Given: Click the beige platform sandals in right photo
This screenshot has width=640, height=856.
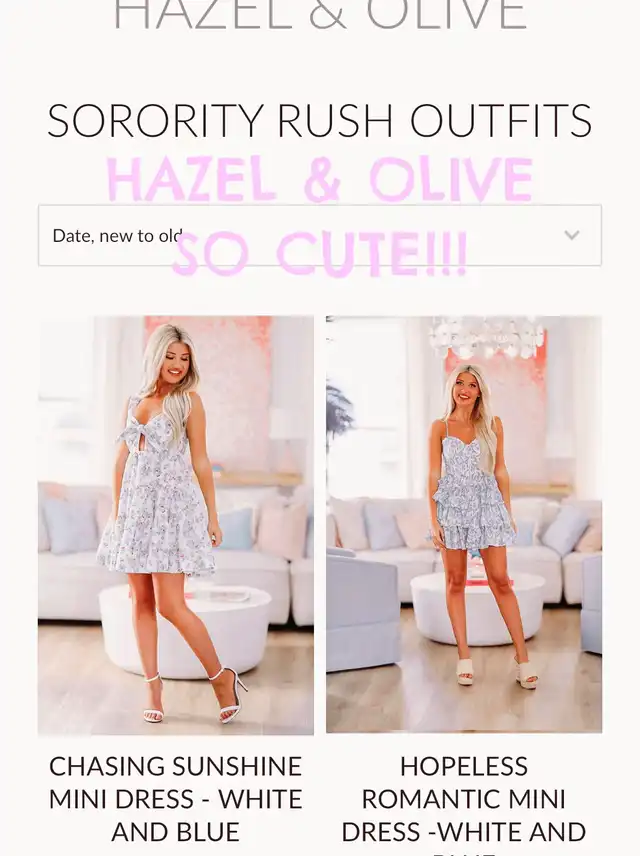Looking at the screenshot, I should 497,673.
